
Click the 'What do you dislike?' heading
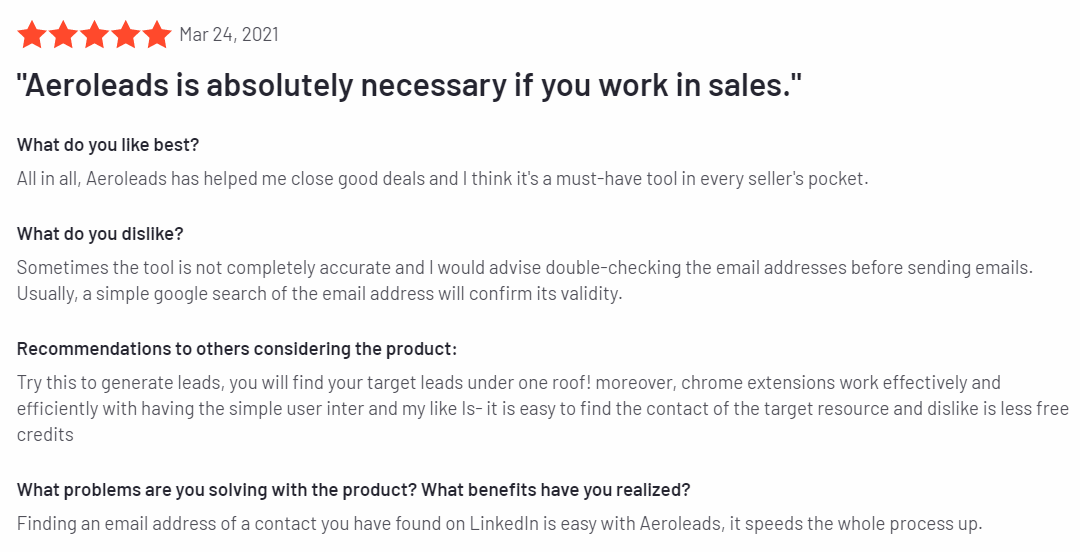pos(100,234)
